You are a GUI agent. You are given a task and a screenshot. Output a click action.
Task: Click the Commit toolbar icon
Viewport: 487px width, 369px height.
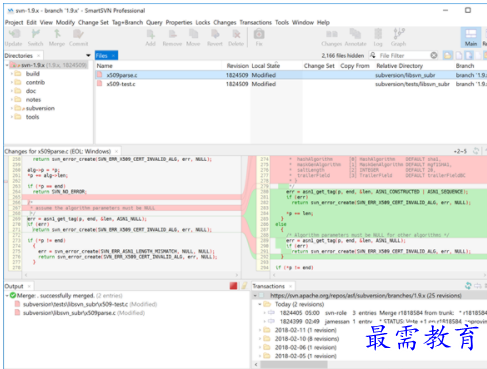[x=79, y=38]
